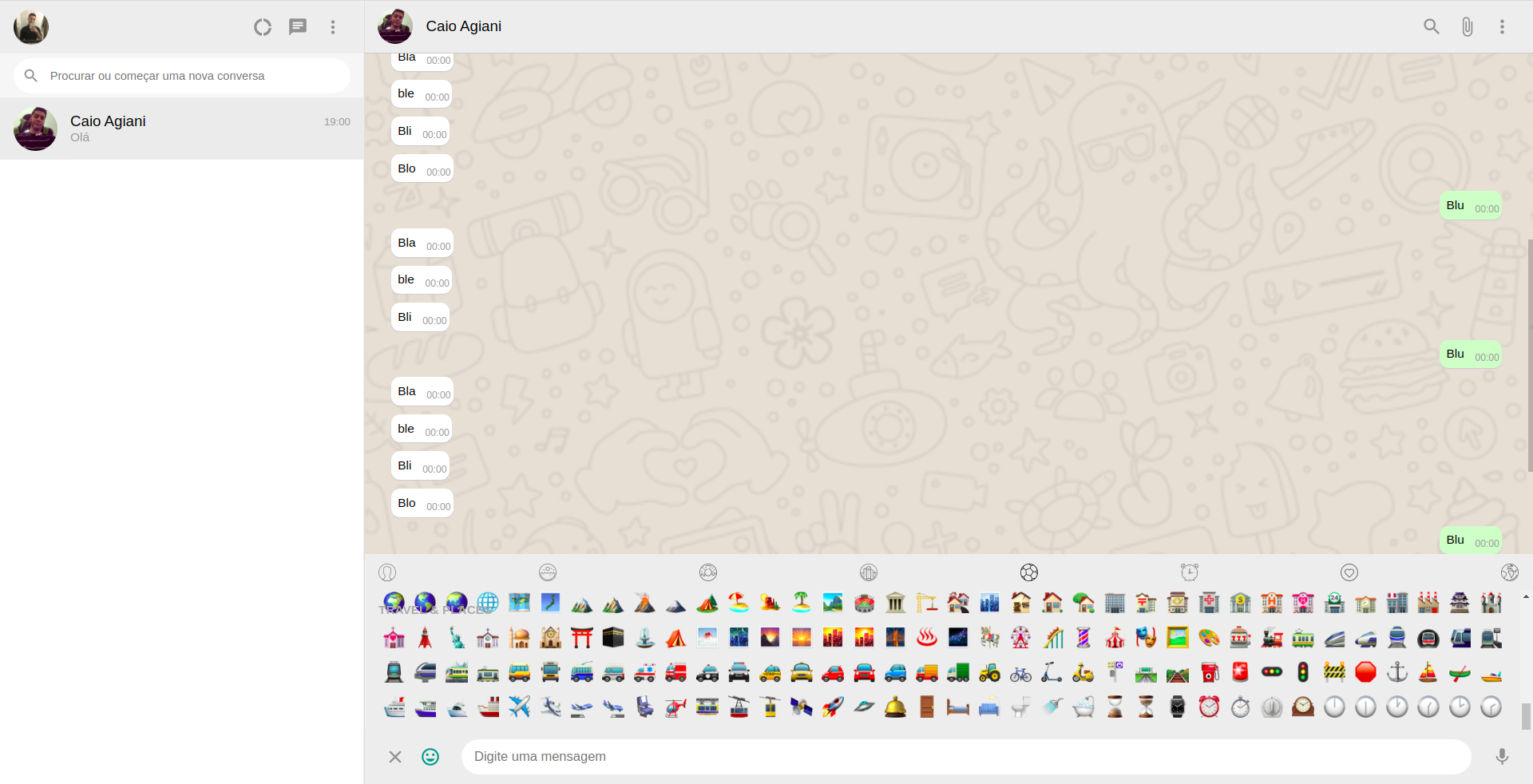Switch to the food donut emoji tab
Screen dimensions: 1533x784
point(708,572)
